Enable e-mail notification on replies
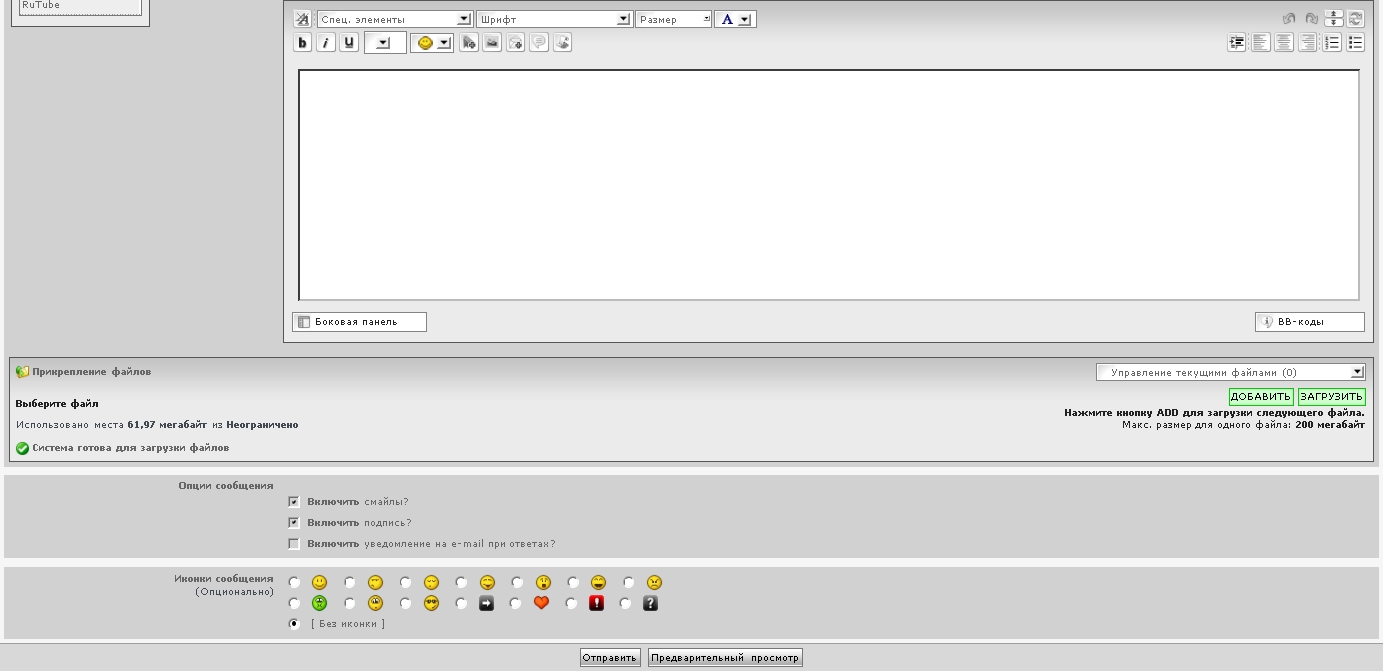The height and width of the screenshot is (671, 1383). (x=294, y=544)
